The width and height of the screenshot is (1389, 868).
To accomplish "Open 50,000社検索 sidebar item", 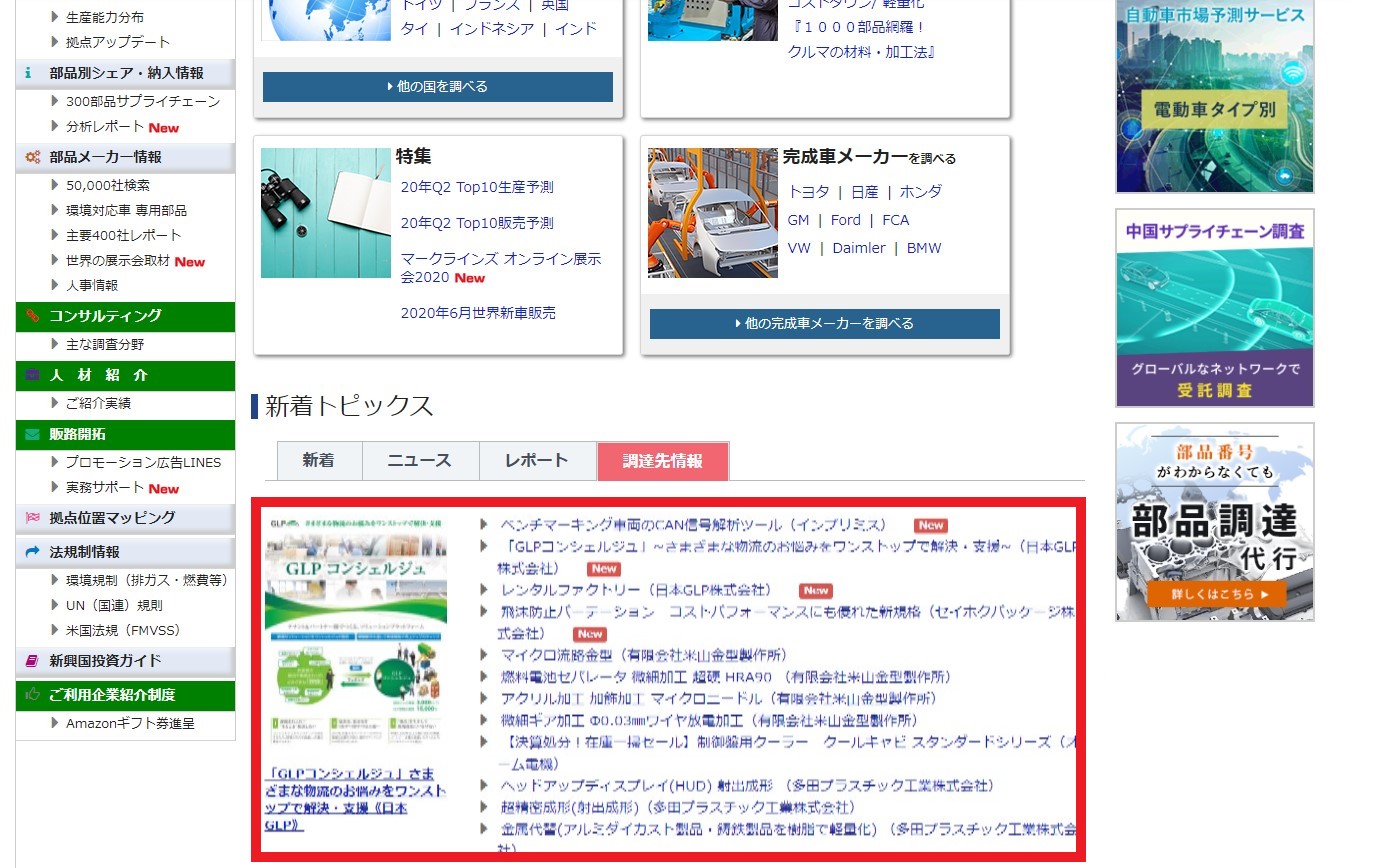I will point(108,185).
